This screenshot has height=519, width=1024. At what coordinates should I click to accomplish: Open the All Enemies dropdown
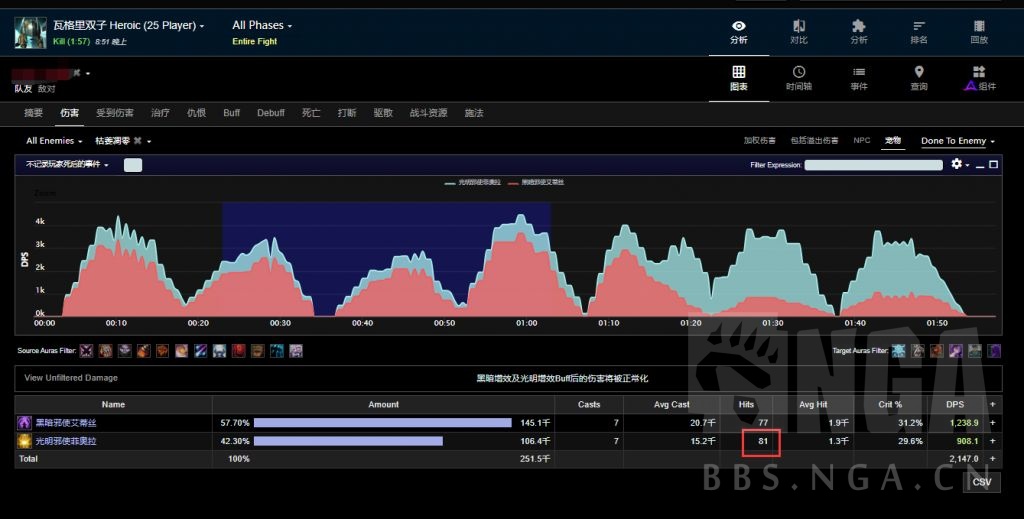(x=54, y=141)
